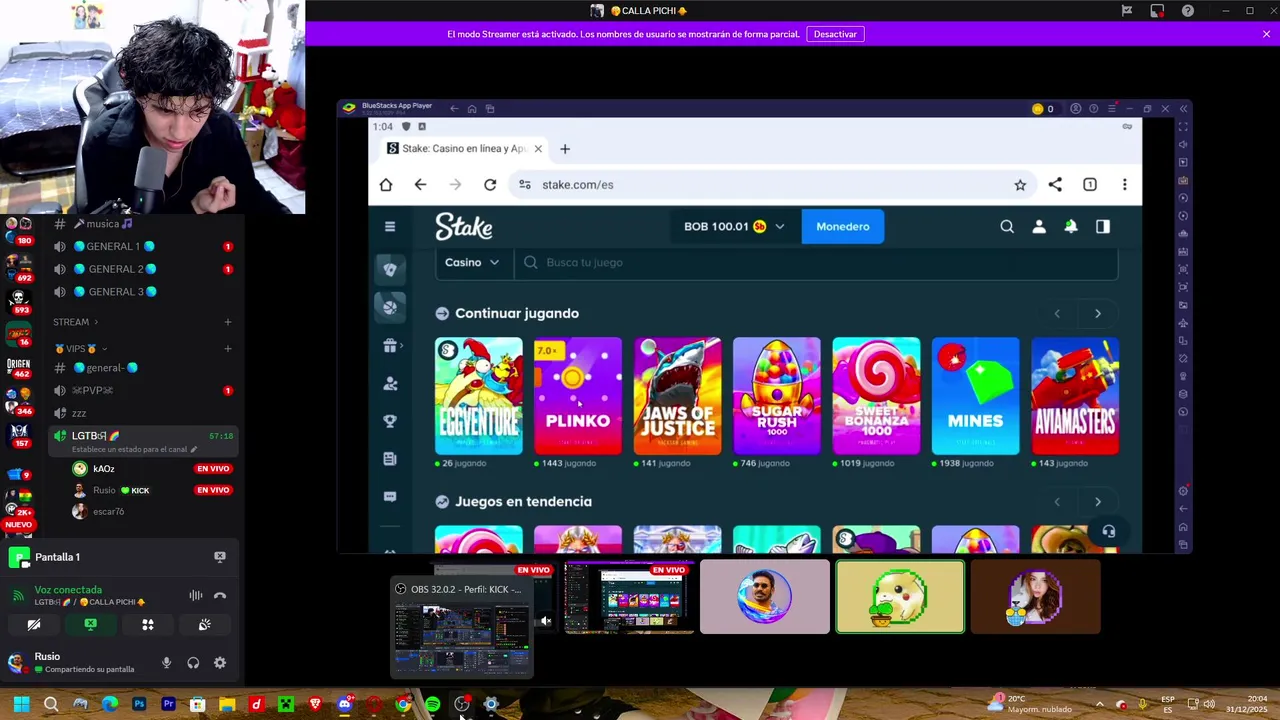The width and height of the screenshot is (1280, 720).
Task: Go to browser home page icon
Action: (386, 184)
